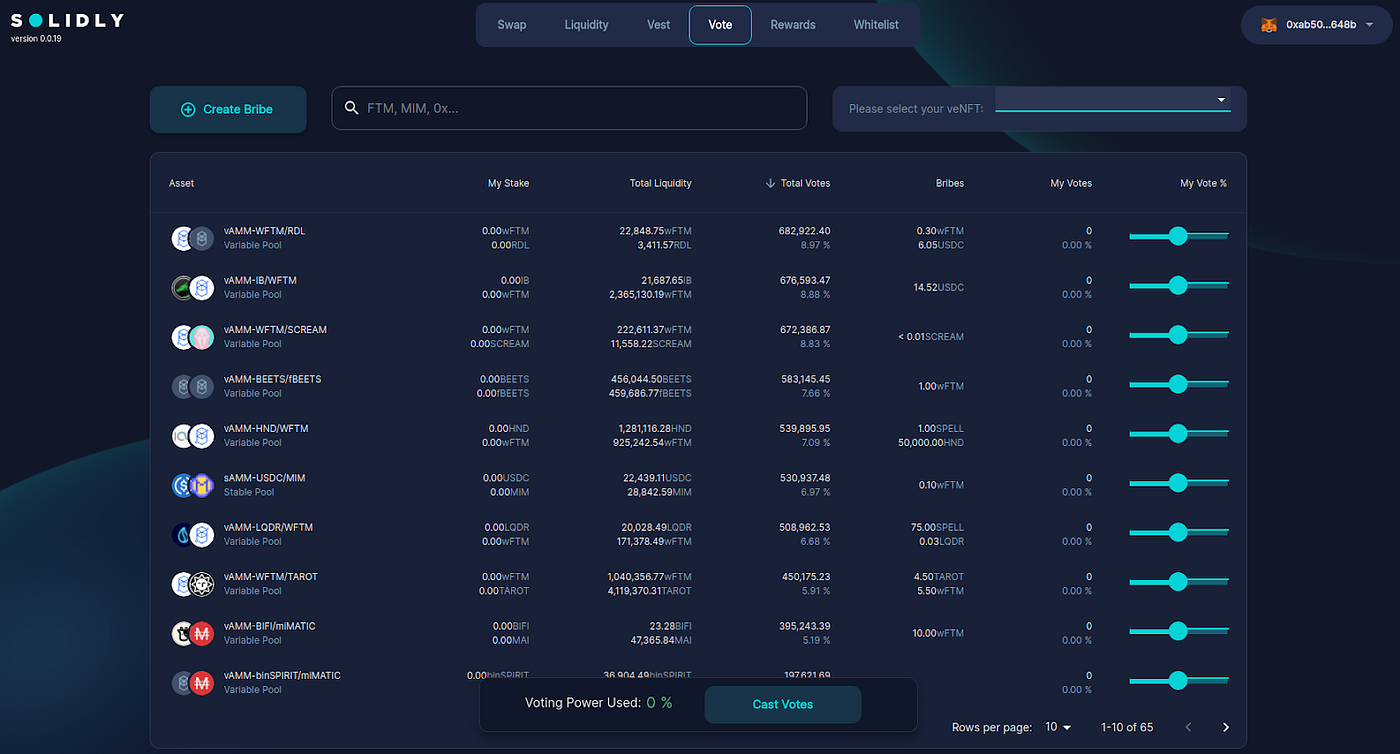
Task: Open the Rewards tab
Action: pos(793,24)
